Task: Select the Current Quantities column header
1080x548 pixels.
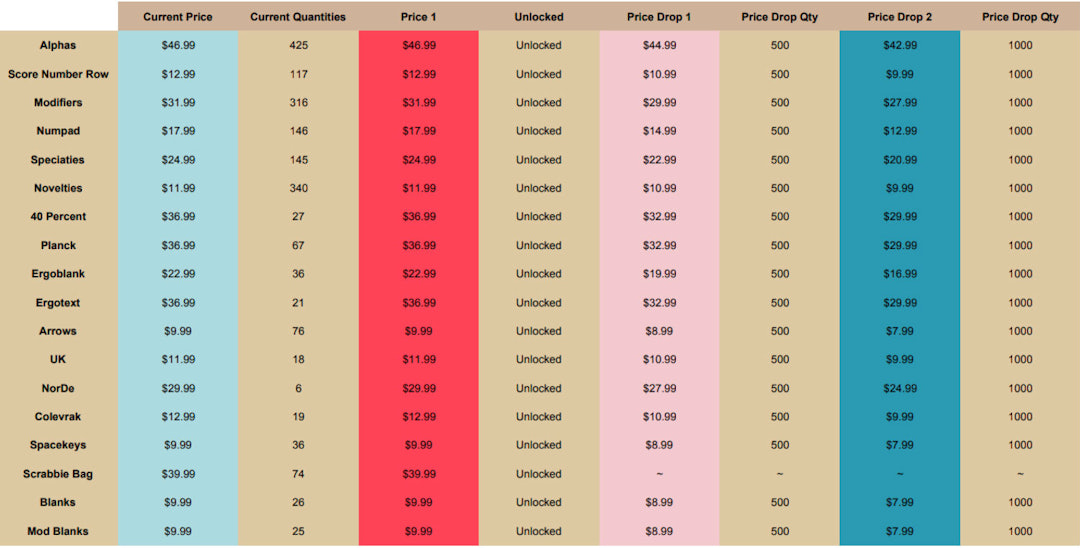Action: [x=298, y=17]
